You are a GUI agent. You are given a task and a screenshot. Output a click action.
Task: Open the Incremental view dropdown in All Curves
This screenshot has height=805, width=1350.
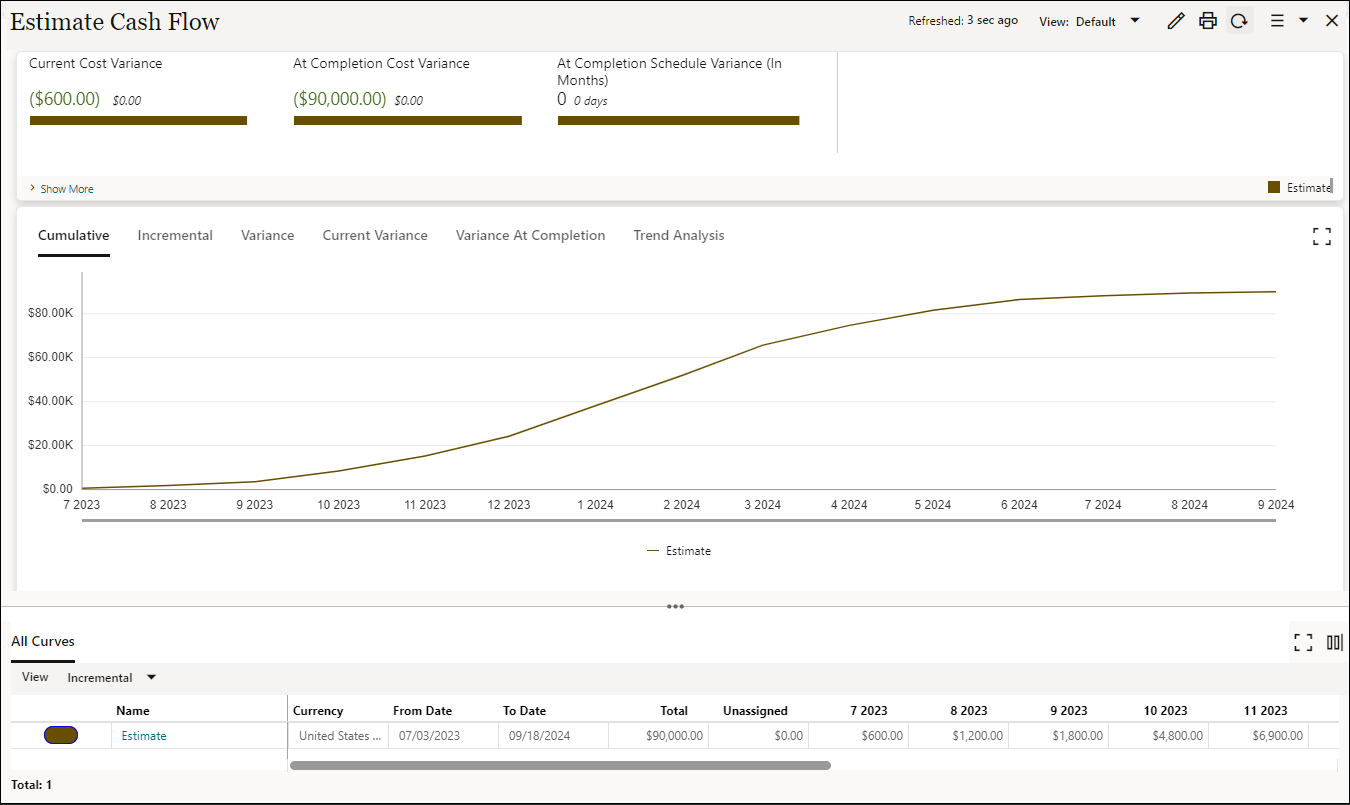pyautogui.click(x=110, y=677)
